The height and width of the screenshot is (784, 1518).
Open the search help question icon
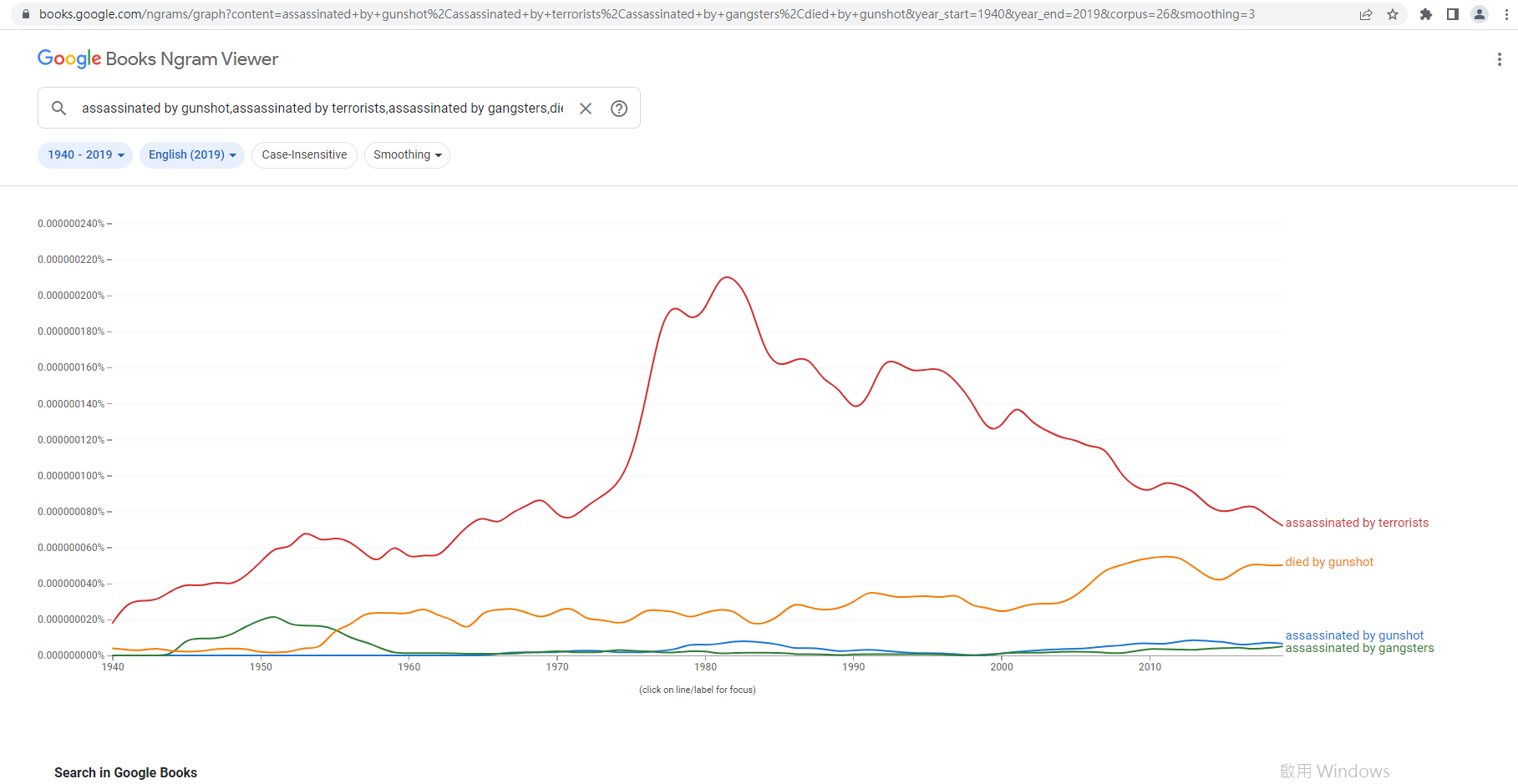tap(619, 109)
